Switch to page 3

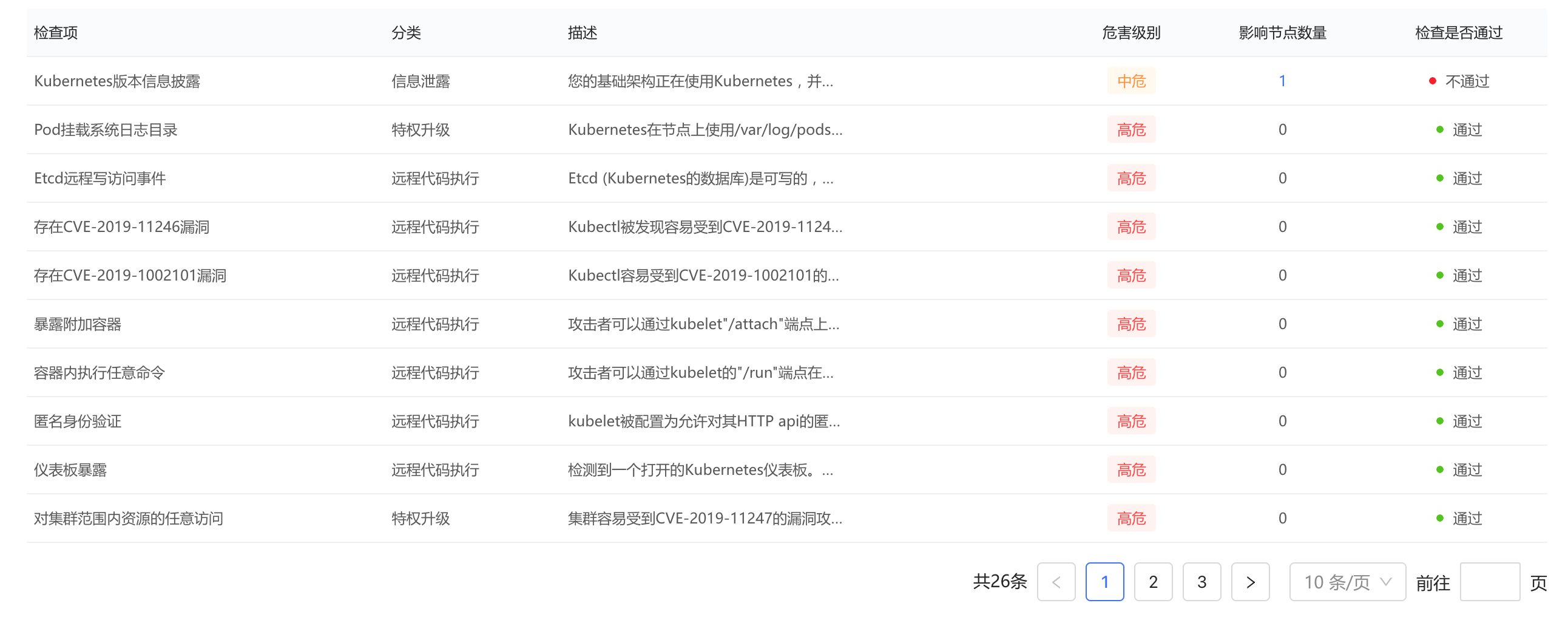1201,582
